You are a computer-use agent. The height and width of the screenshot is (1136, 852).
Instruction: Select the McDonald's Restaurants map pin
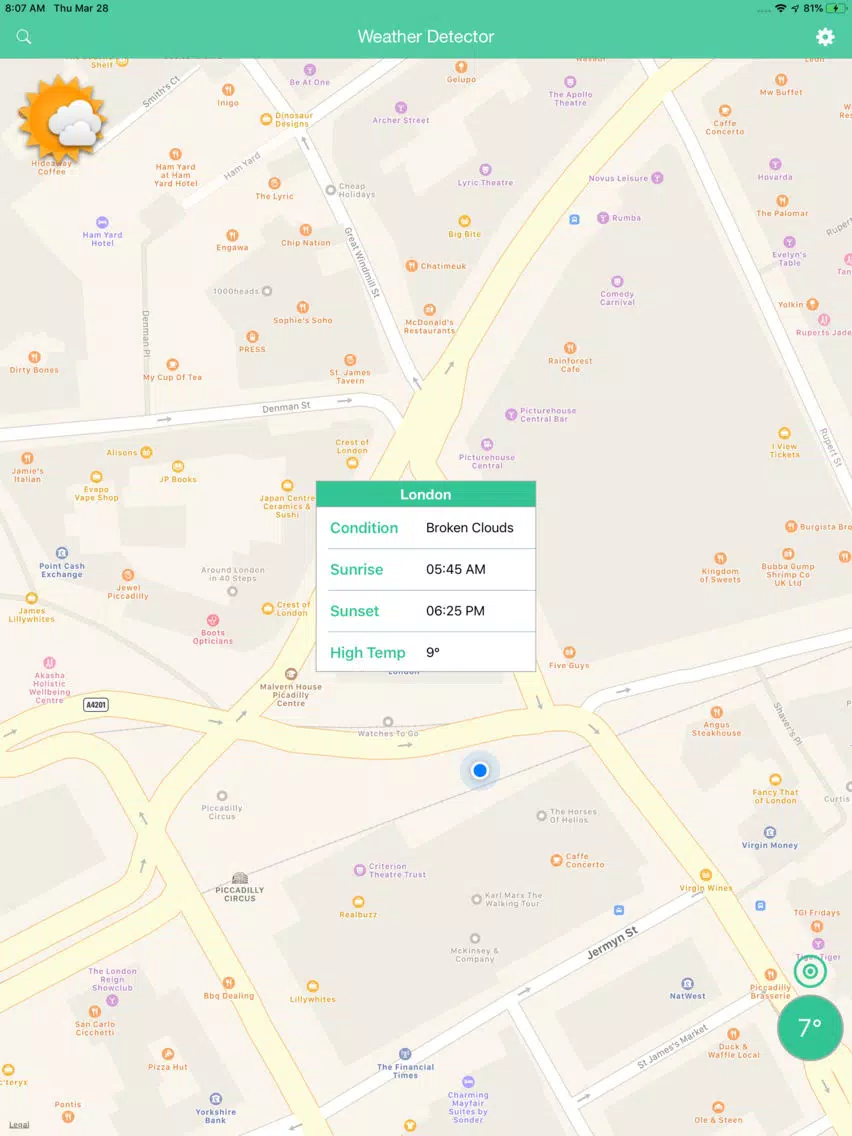430,310
